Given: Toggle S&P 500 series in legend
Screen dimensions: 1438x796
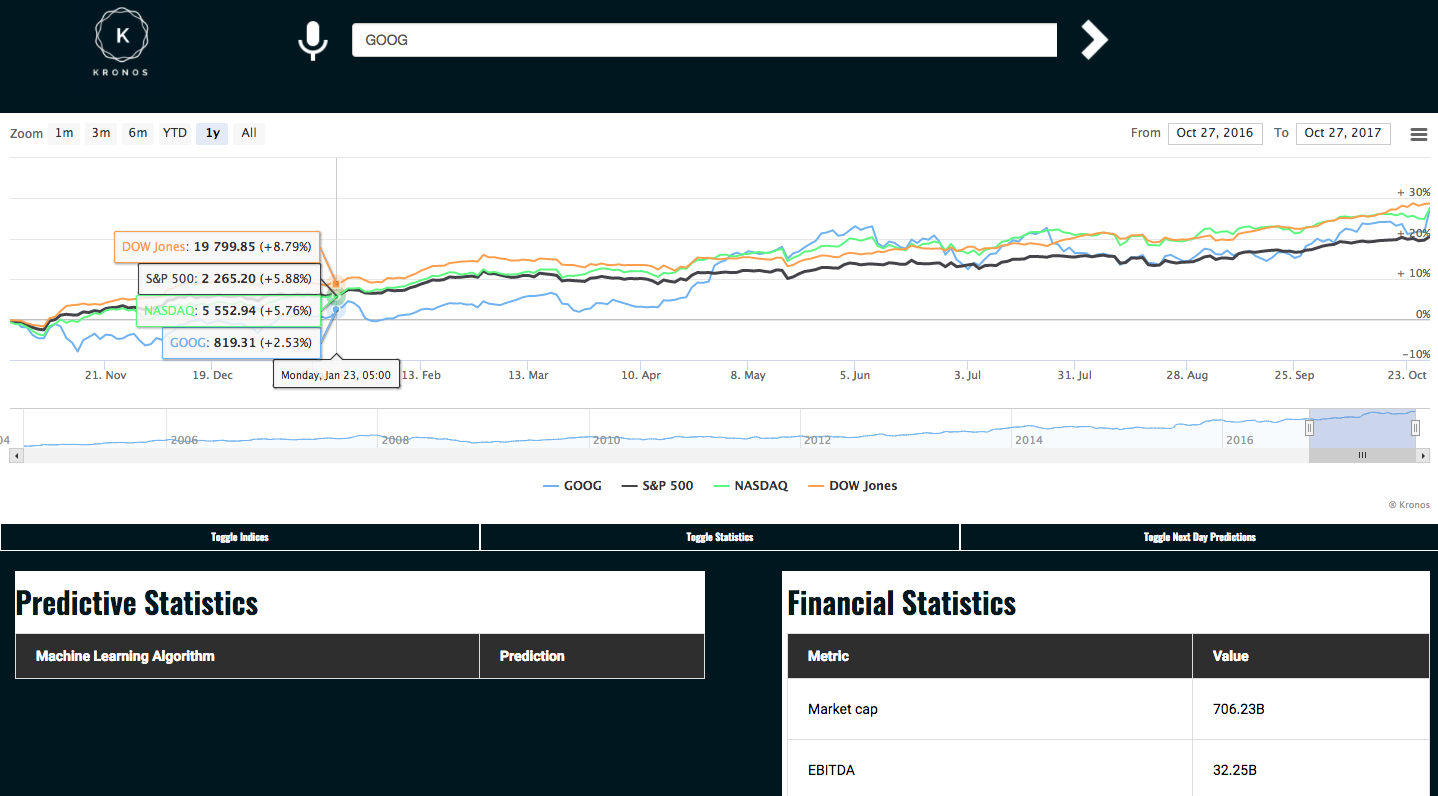Looking at the screenshot, I should coord(657,486).
